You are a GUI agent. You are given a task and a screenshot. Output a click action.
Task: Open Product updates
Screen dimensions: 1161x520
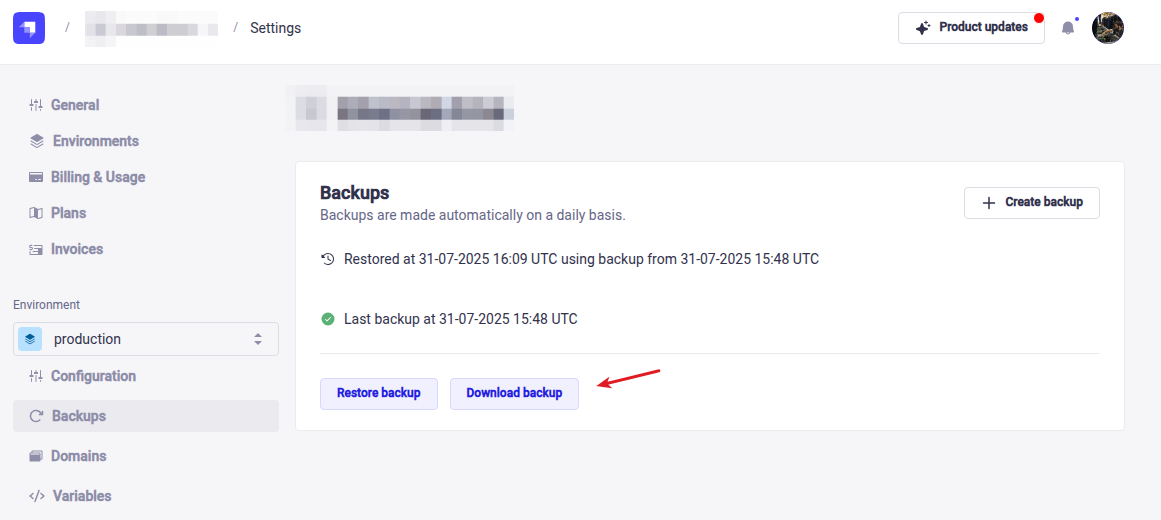[971, 28]
